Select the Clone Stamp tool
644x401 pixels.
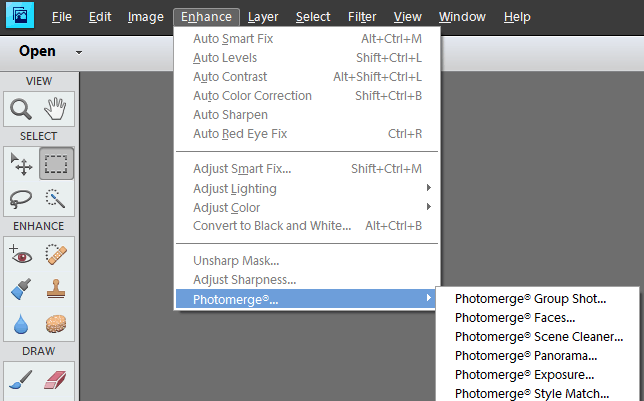(56, 289)
